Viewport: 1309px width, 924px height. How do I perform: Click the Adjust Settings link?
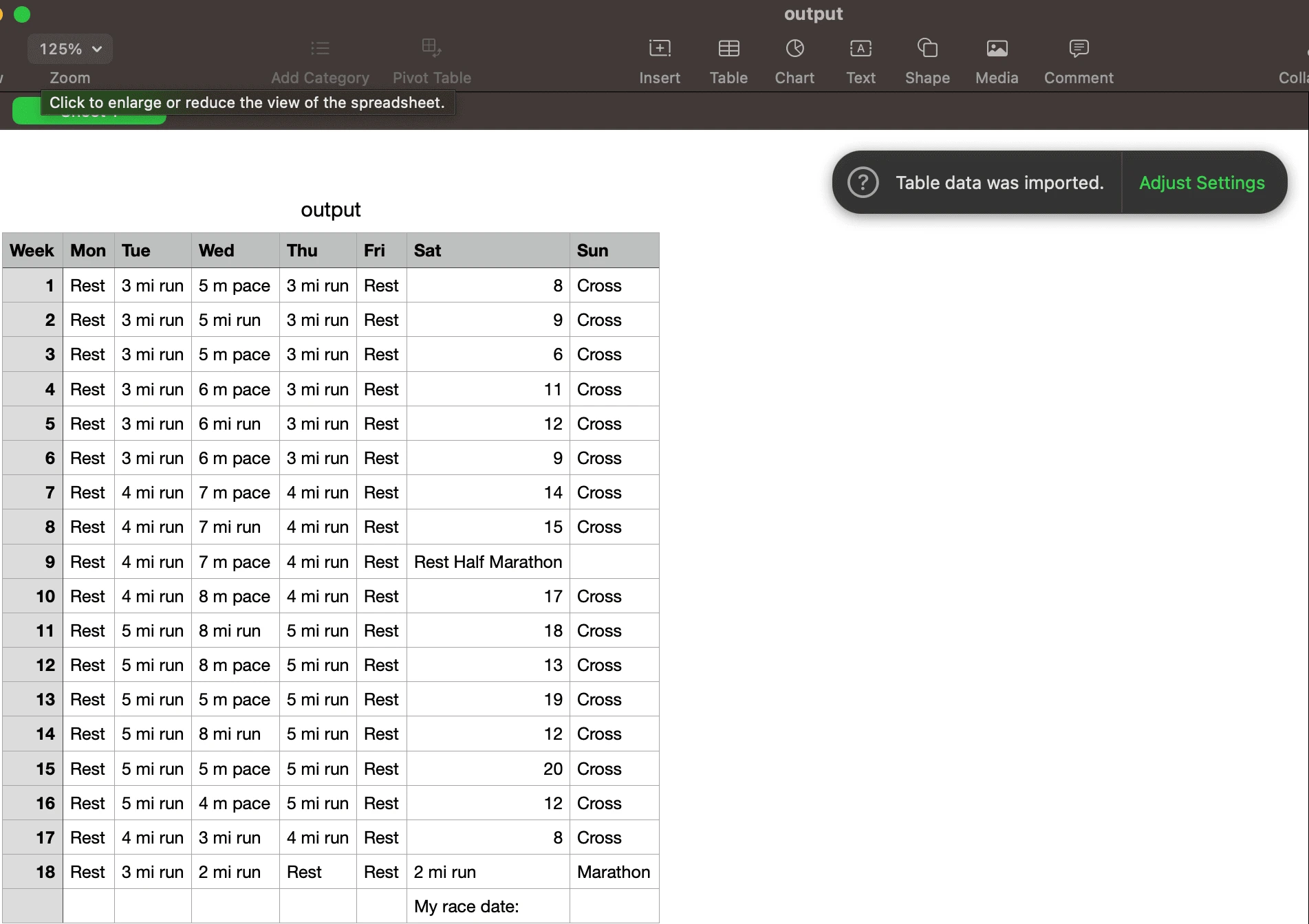[x=1202, y=182]
